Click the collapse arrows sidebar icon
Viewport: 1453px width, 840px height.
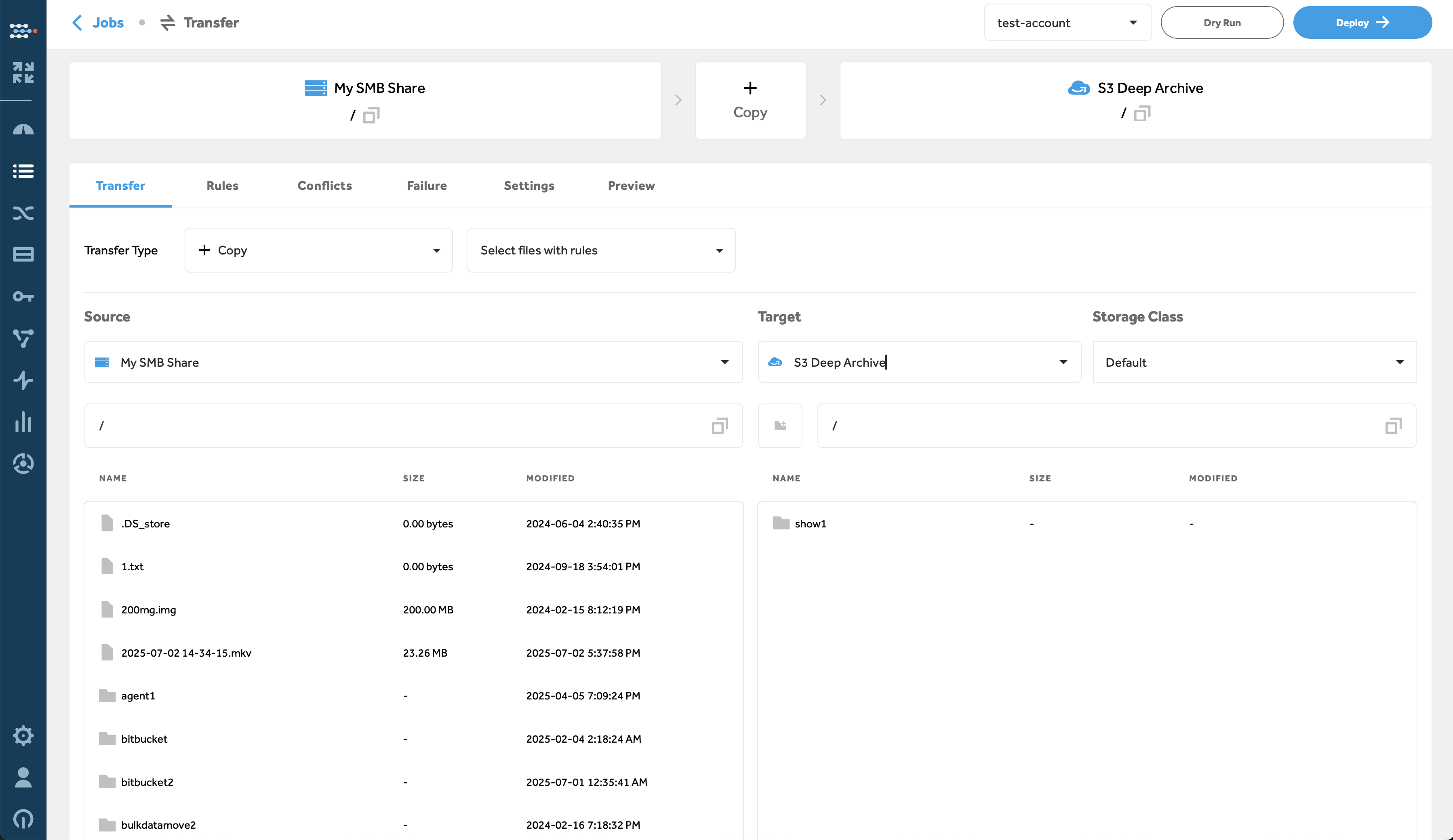click(x=23, y=73)
